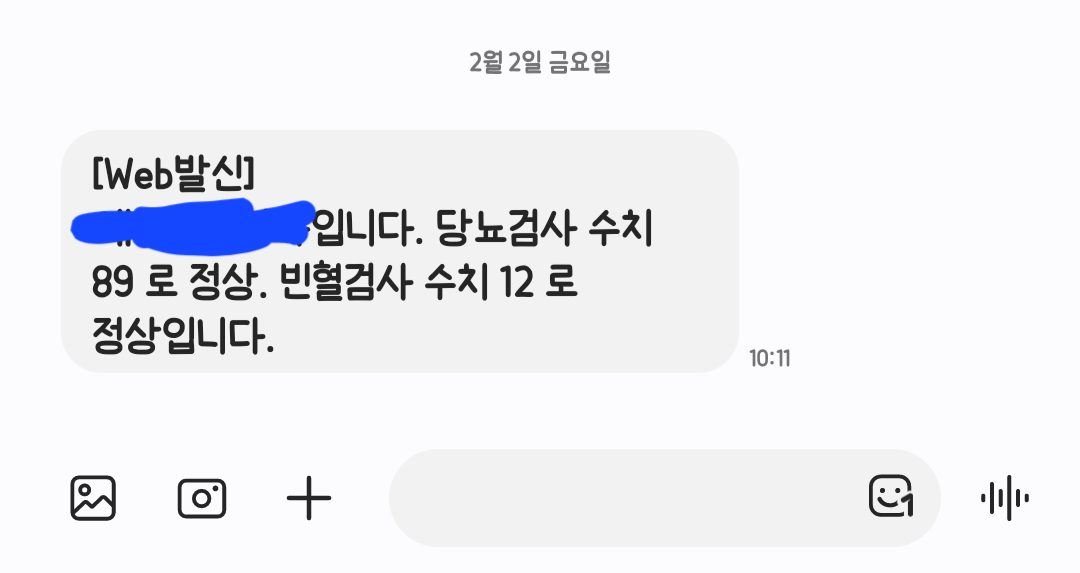Click the last line 정상입니다.
1080x573 pixels.
coord(183,336)
